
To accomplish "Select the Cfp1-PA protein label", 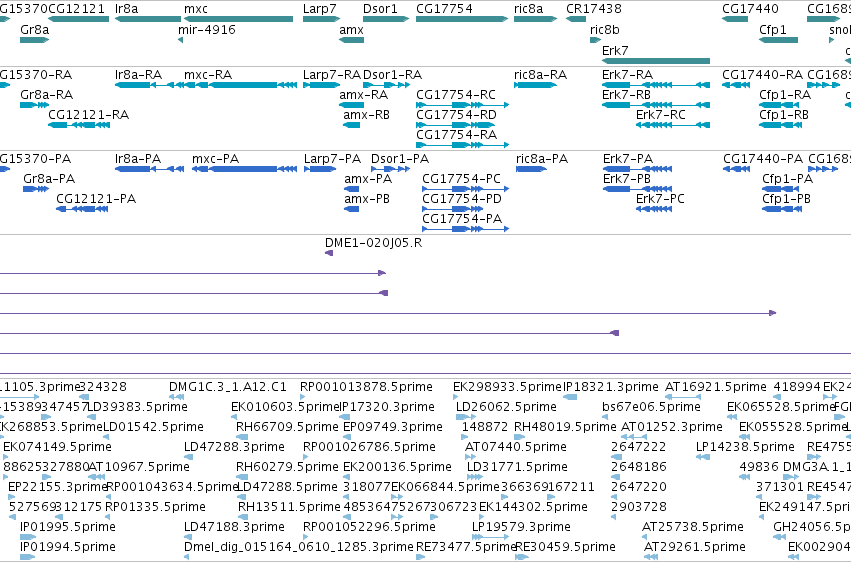I will pyautogui.click(x=788, y=178).
